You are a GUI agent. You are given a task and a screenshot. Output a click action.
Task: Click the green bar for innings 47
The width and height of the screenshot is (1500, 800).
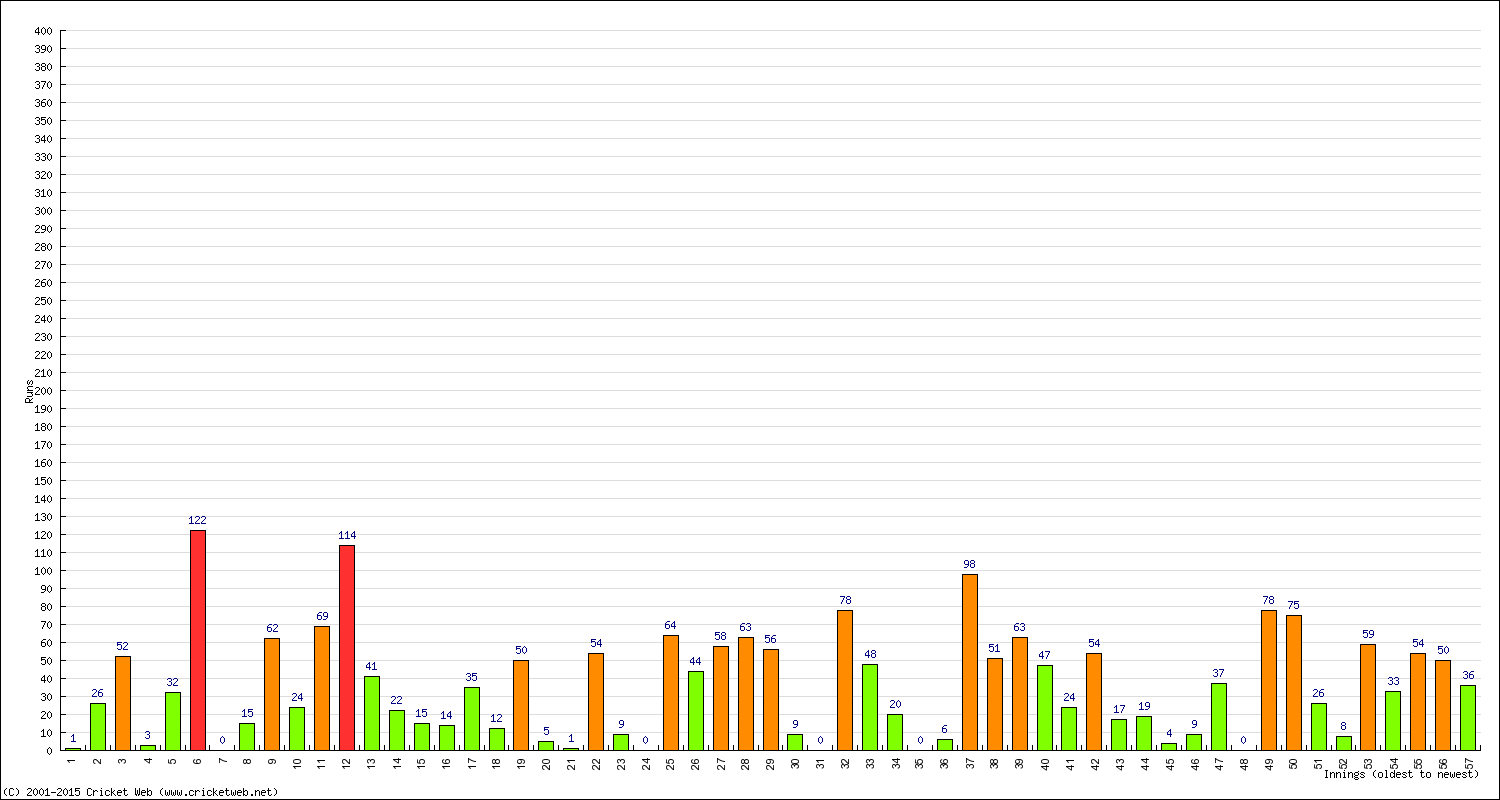coord(1219,717)
